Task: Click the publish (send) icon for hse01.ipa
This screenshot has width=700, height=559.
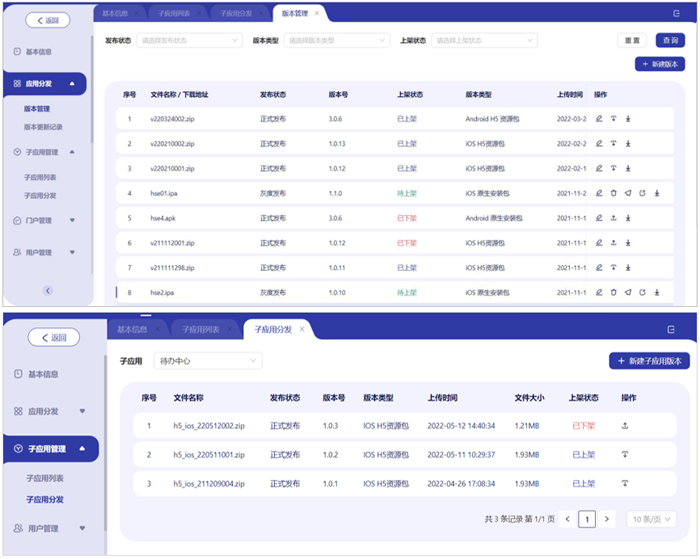Action: [628, 194]
